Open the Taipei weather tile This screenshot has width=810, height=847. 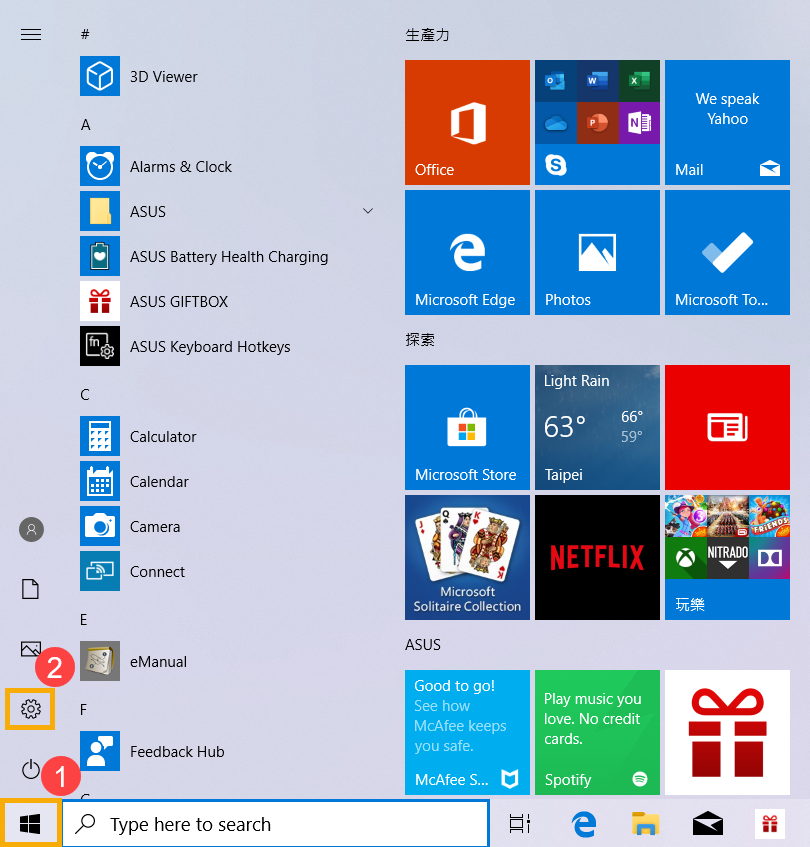point(597,427)
